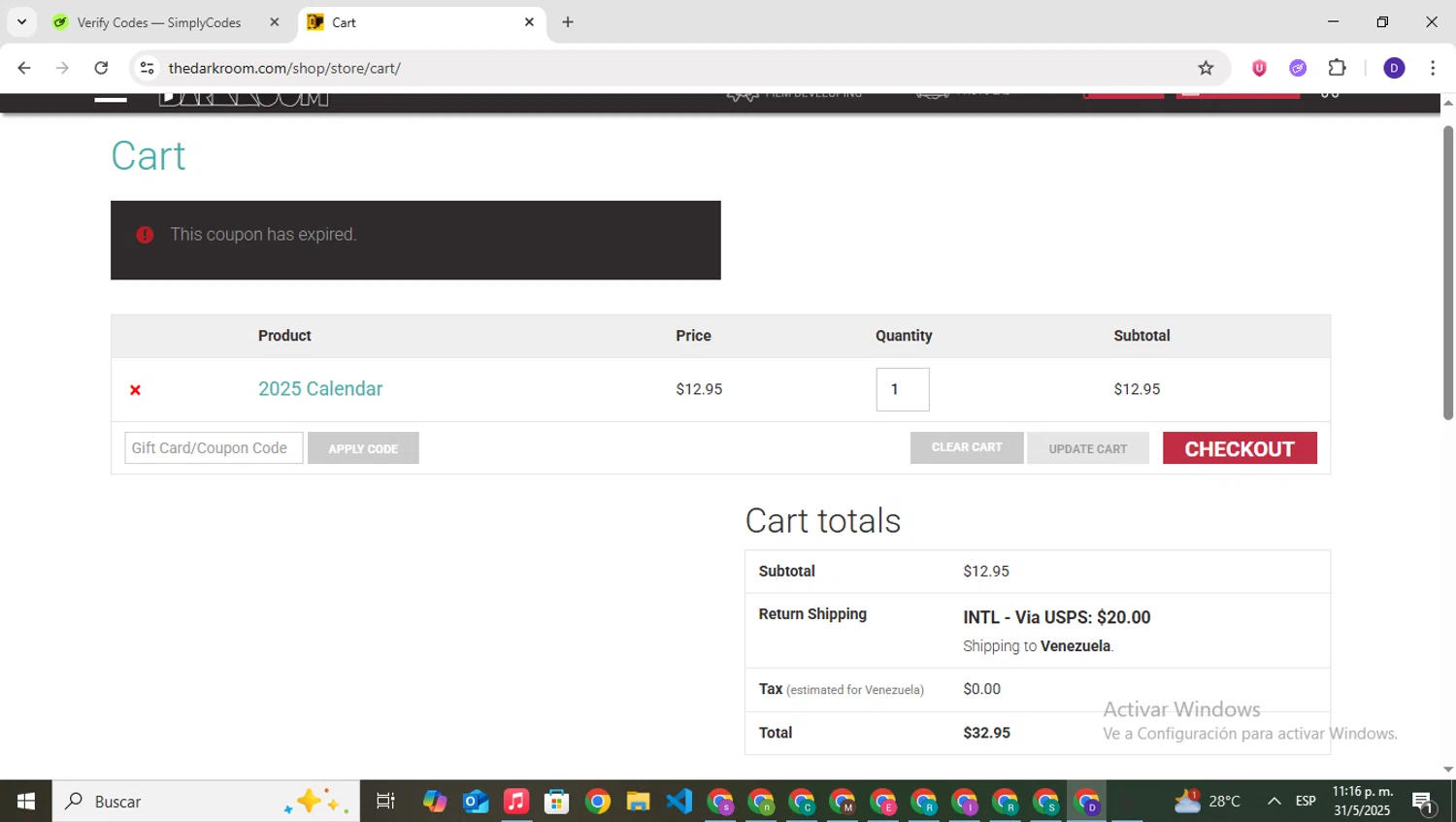The width and height of the screenshot is (1456, 822).
Task: Open the red shield extension icon
Action: click(x=1259, y=68)
